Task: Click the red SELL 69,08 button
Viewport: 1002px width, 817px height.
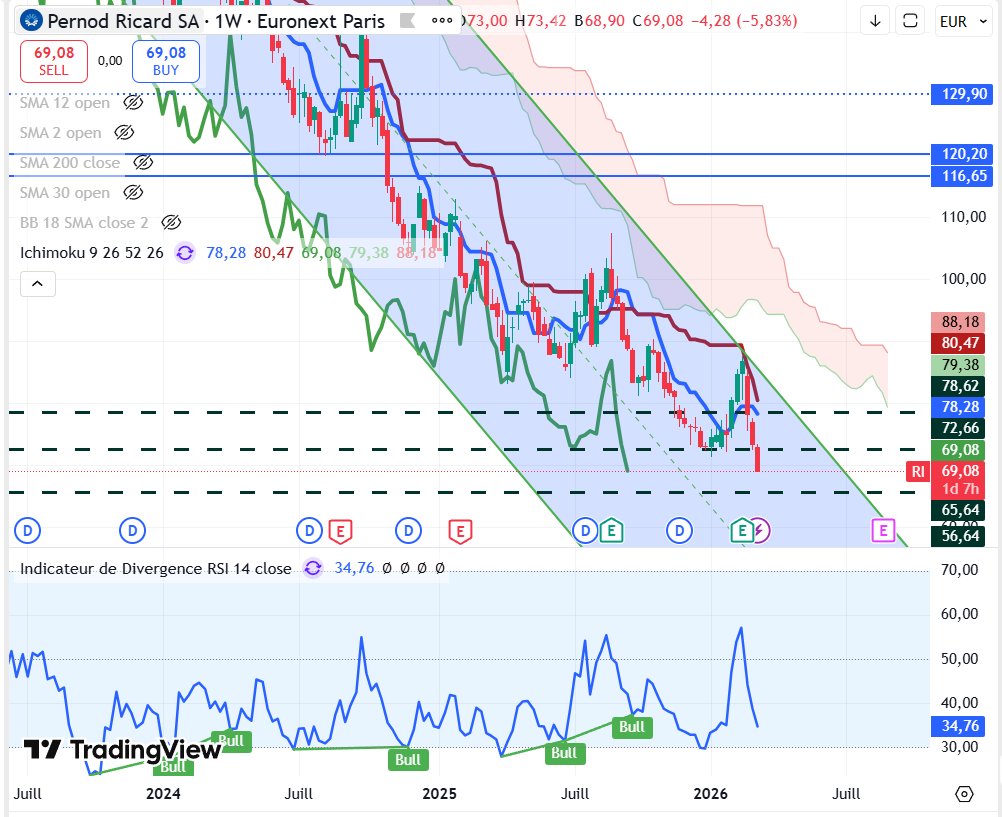Action: 54,60
